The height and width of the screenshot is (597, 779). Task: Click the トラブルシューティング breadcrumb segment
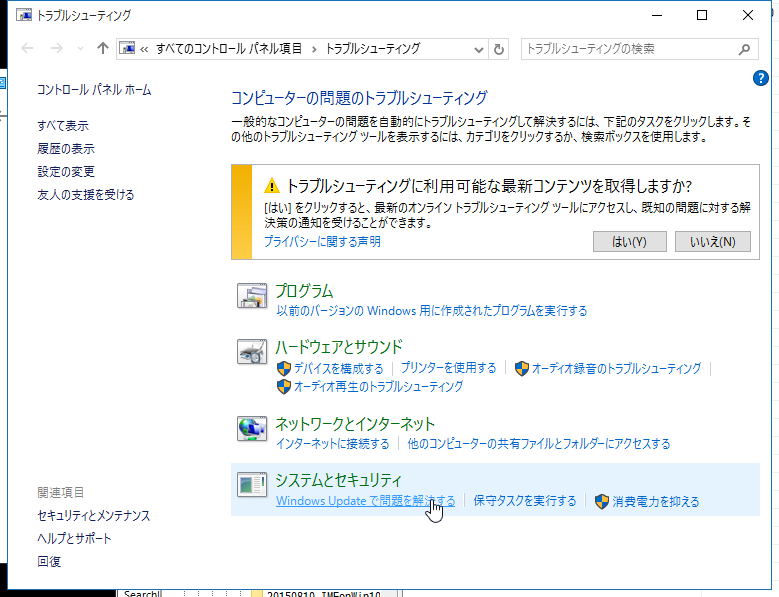[x=373, y=49]
